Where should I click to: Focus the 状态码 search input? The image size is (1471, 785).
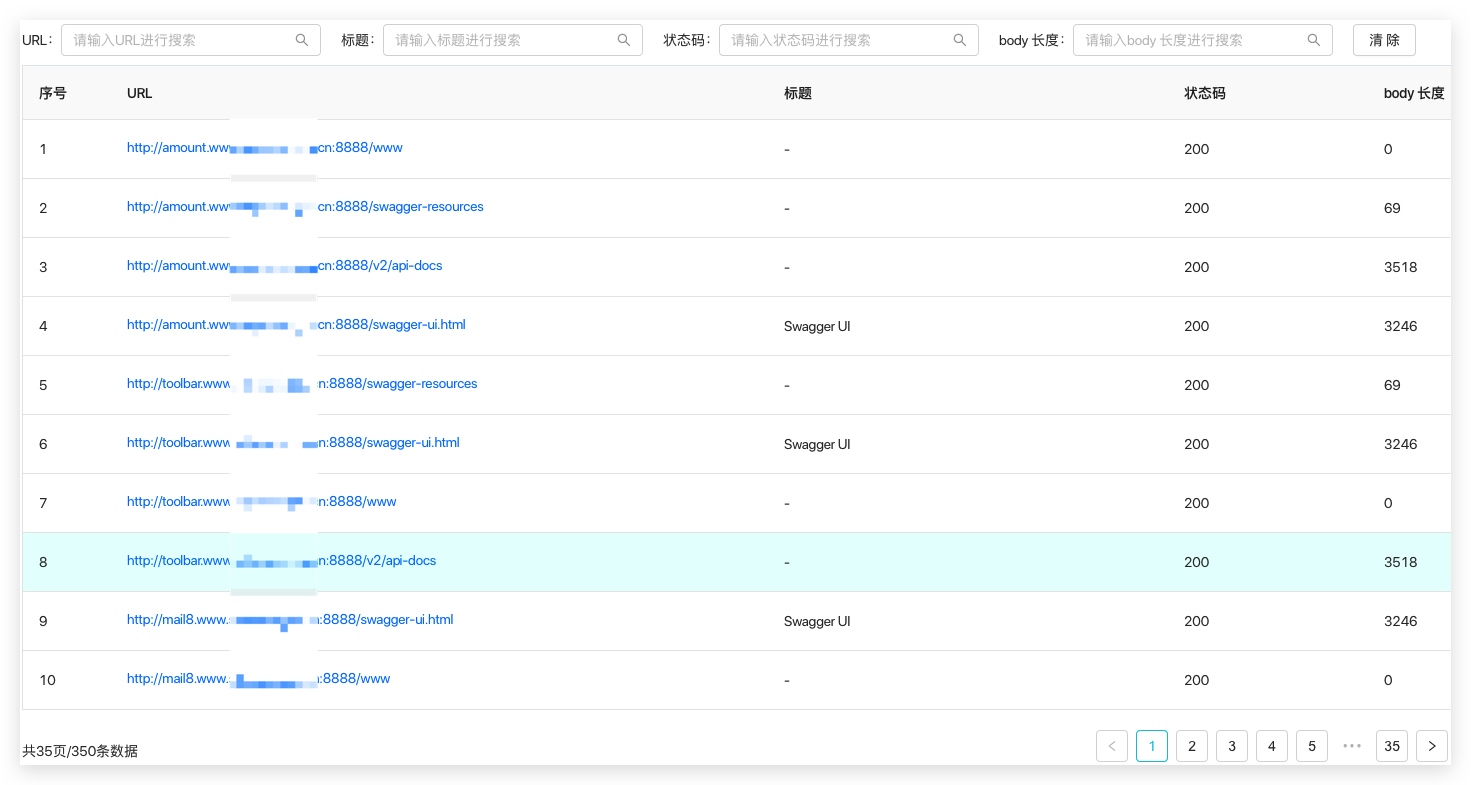click(x=849, y=40)
